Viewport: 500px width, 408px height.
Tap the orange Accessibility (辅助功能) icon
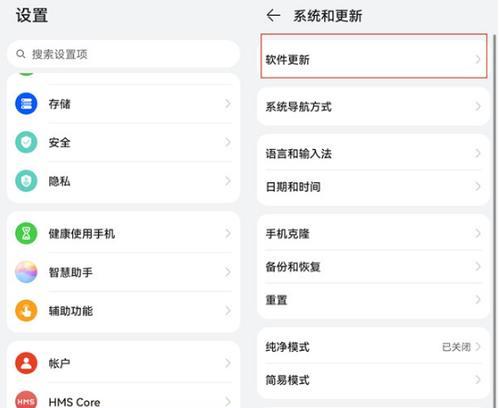[26, 311]
